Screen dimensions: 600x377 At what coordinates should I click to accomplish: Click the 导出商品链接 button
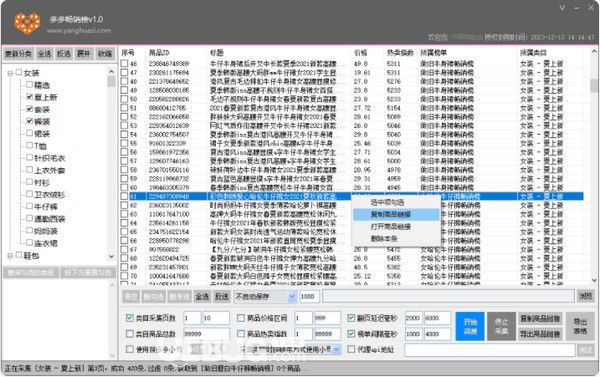(540, 334)
